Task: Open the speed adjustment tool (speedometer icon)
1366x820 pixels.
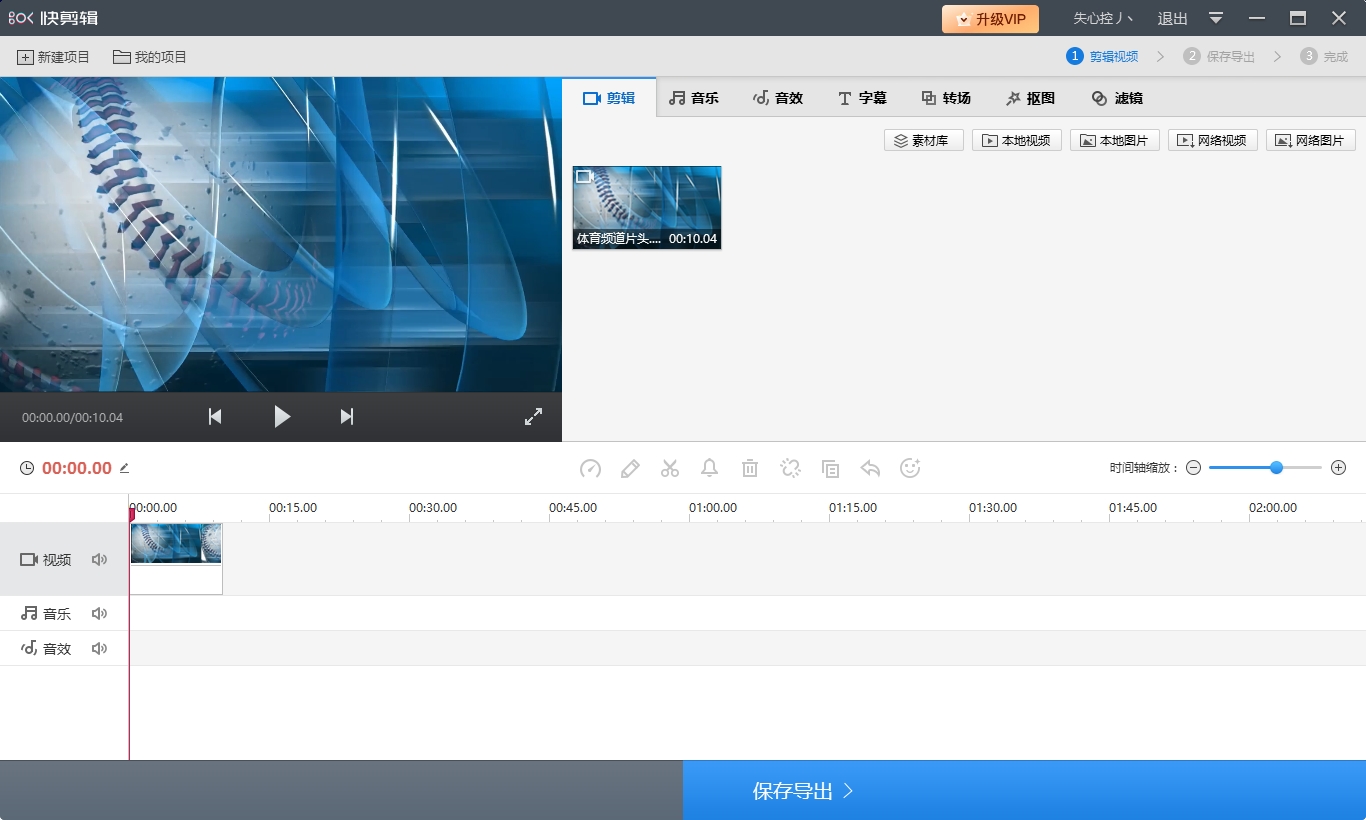Action: click(x=590, y=468)
